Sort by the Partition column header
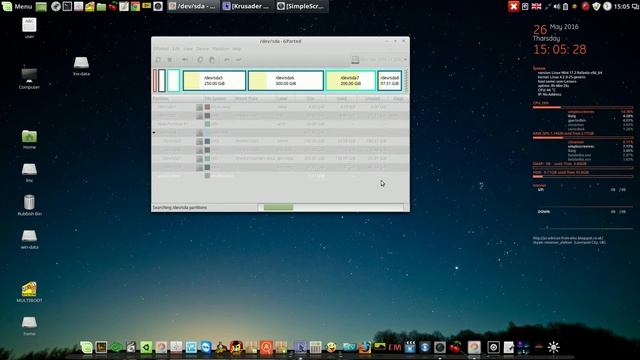 (x=177, y=98)
